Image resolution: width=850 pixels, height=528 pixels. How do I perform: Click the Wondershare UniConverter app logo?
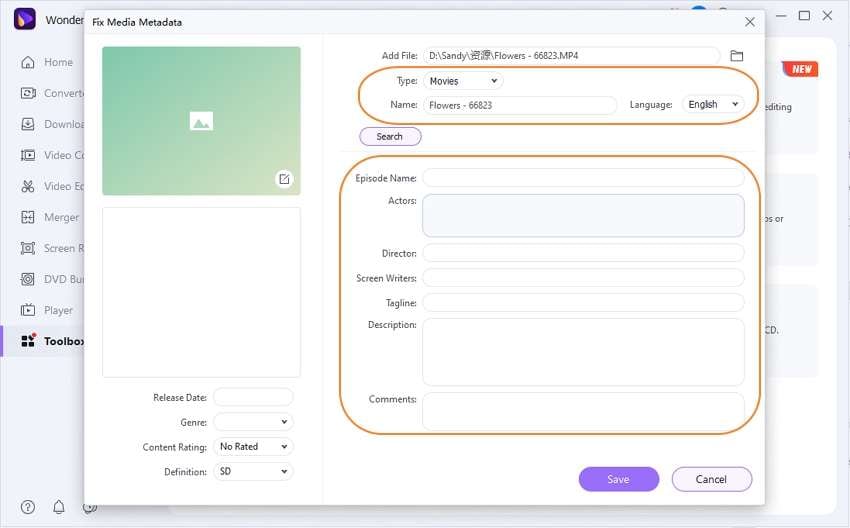click(24, 20)
